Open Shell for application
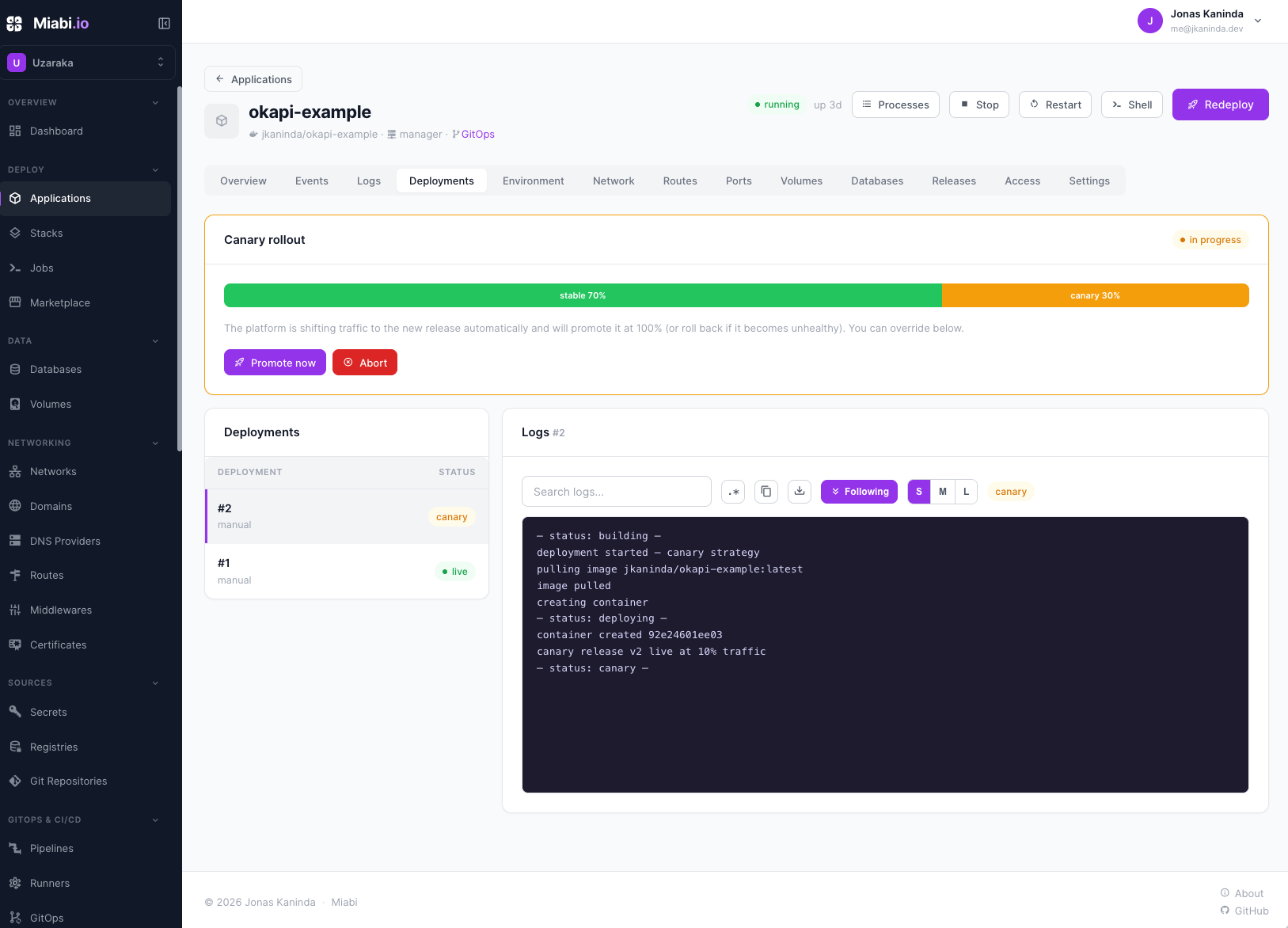Viewport: 1288px width, 928px height. coord(1132,105)
